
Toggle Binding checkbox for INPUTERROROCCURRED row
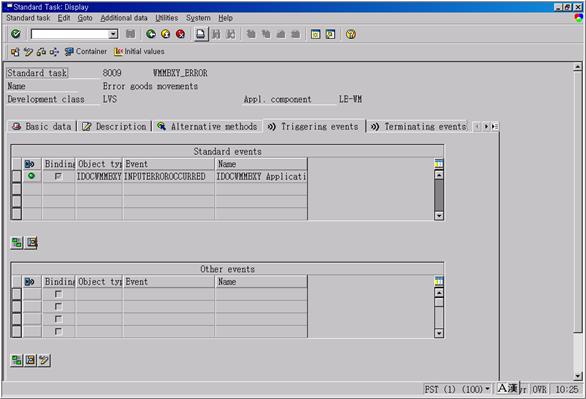tap(58, 176)
